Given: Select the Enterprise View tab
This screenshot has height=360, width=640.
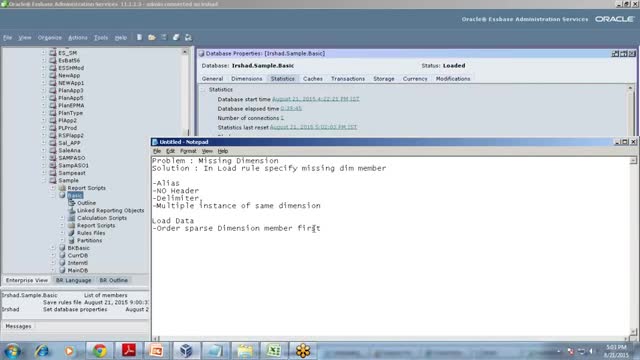Looking at the screenshot, I should 27,280.
